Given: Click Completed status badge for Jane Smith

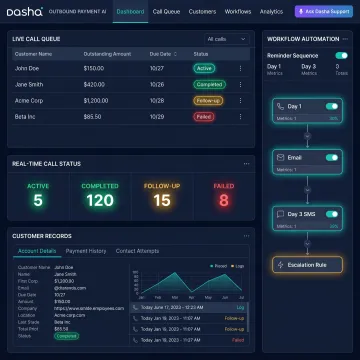Looking at the screenshot, I should tap(209, 85).
